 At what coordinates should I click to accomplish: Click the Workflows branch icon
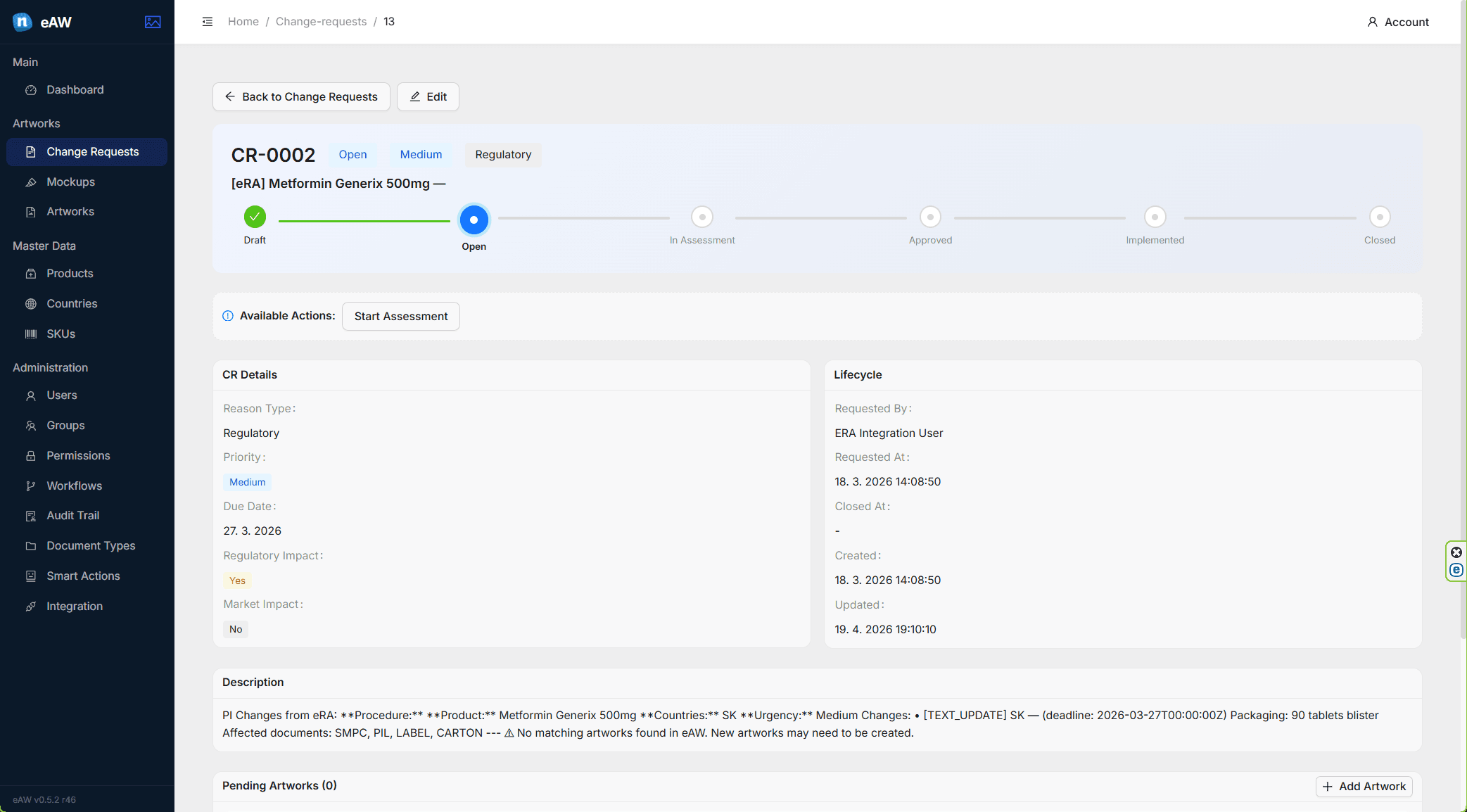click(31, 486)
